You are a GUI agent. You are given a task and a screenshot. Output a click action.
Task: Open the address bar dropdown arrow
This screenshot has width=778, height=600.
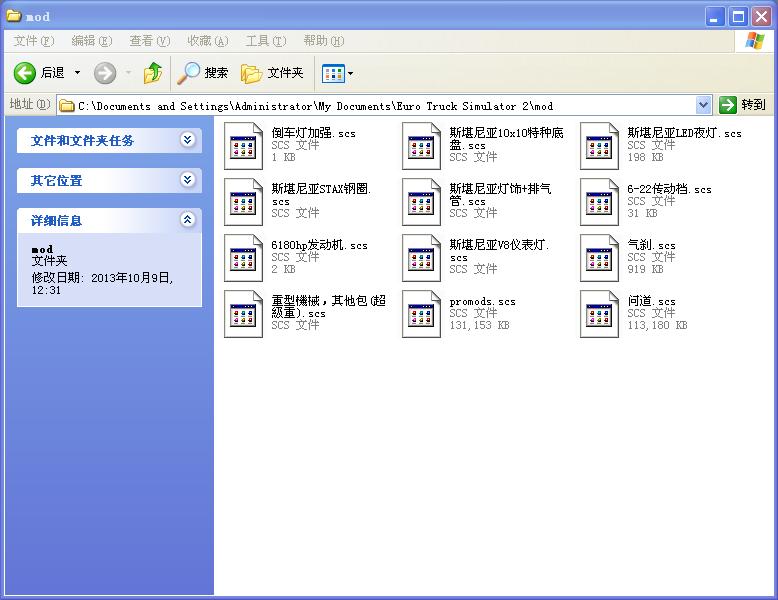point(703,105)
